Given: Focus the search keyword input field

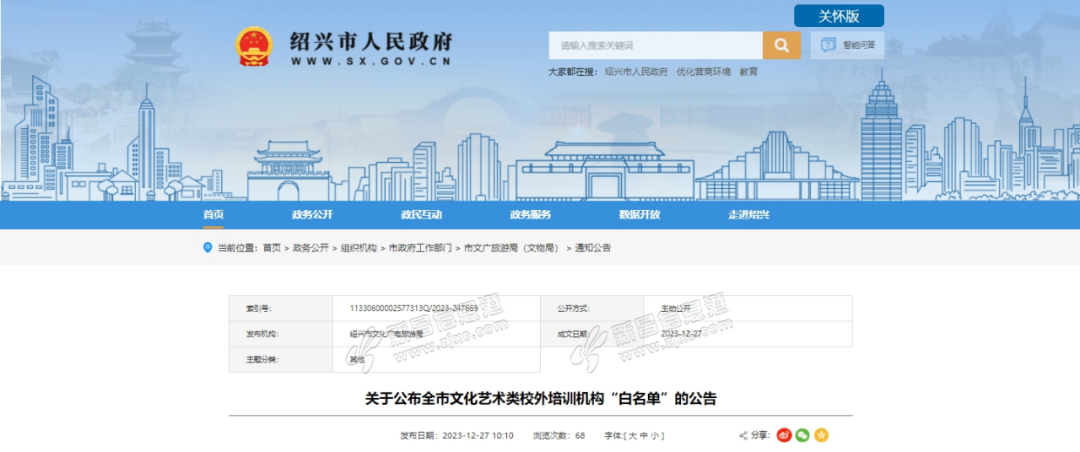Looking at the screenshot, I should (655, 45).
